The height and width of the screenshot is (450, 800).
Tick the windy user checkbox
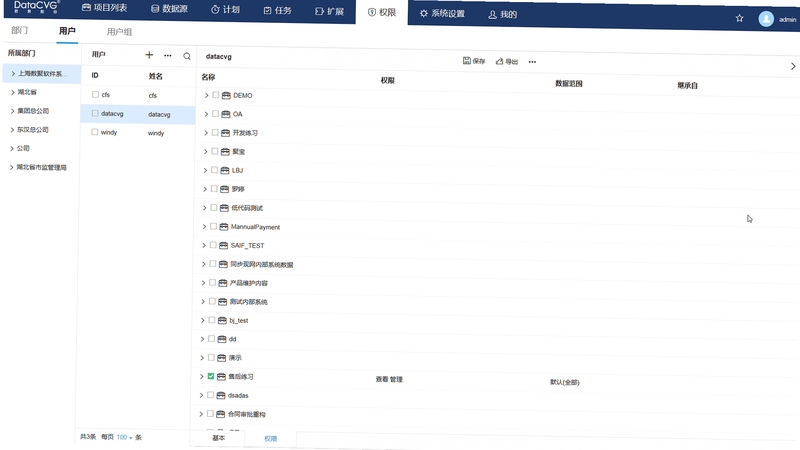click(94, 132)
